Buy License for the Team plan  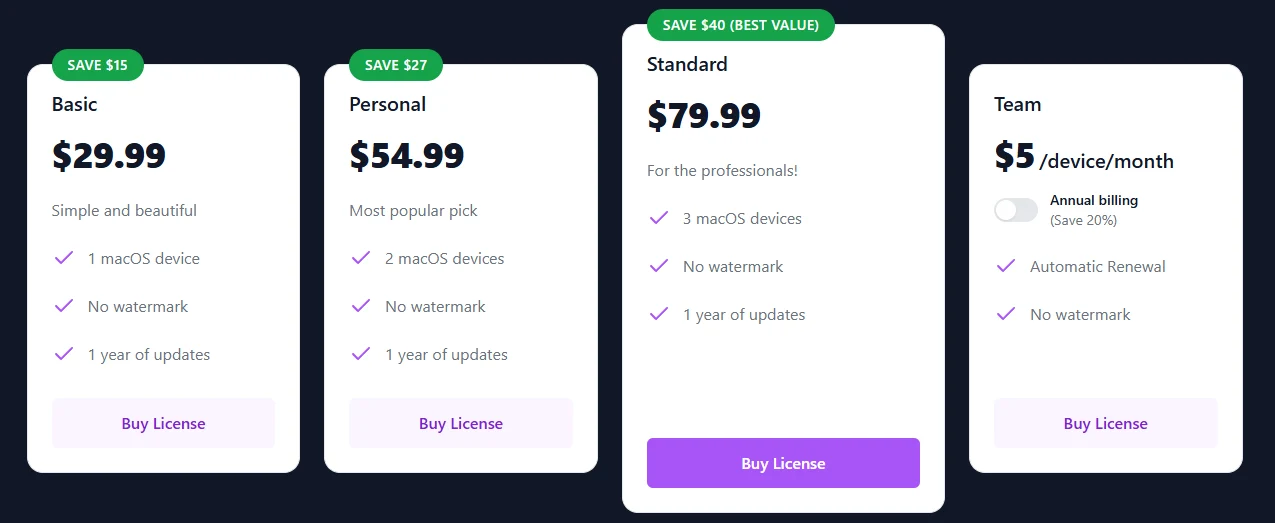[1106, 423]
